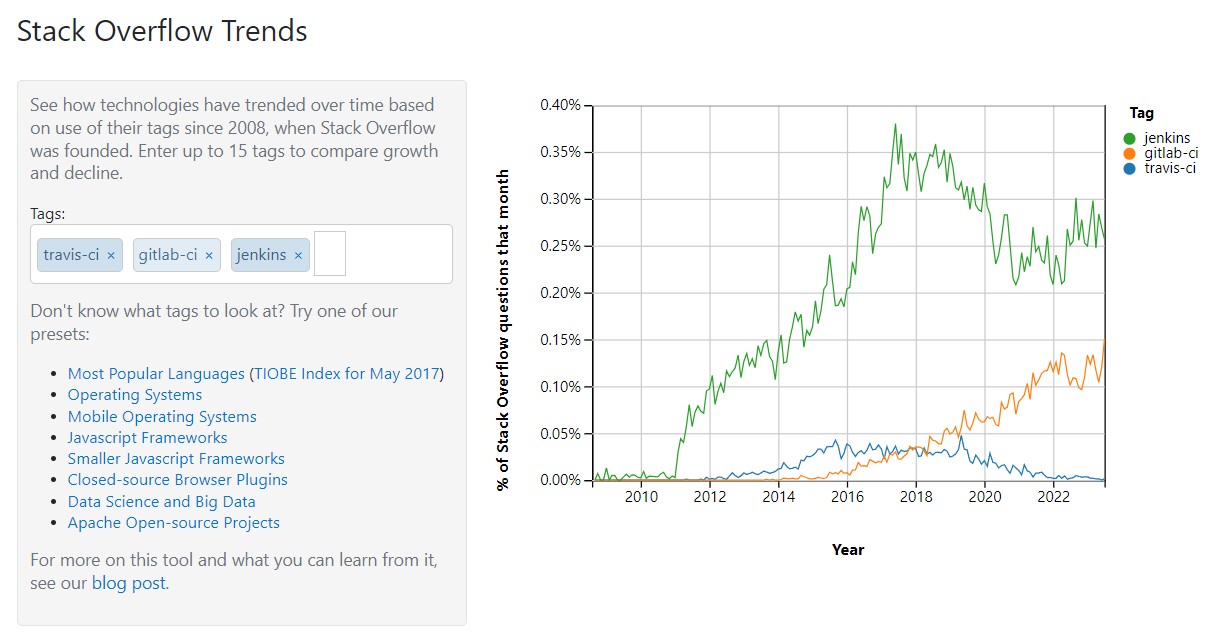Image resolution: width=1231 pixels, height=636 pixels.
Task: Click the y-axis title about Stack Overflow questions
Action: (x=504, y=330)
